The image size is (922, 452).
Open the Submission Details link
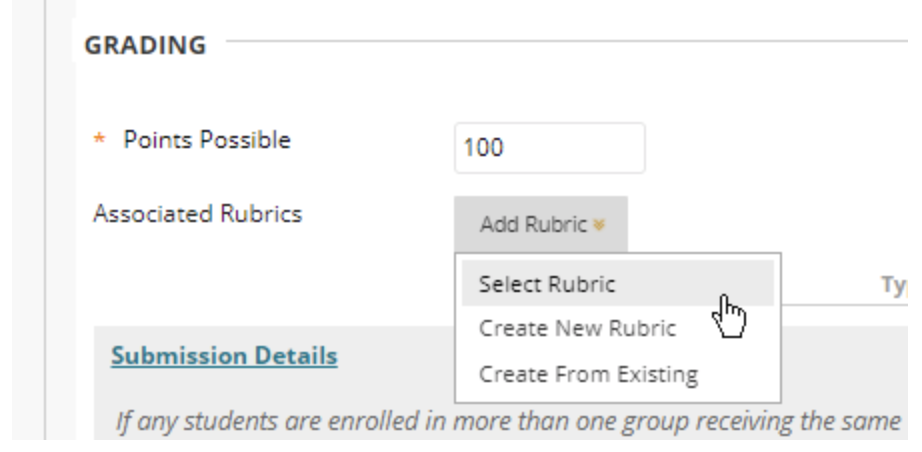pyautogui.click(x=224, y=356)
